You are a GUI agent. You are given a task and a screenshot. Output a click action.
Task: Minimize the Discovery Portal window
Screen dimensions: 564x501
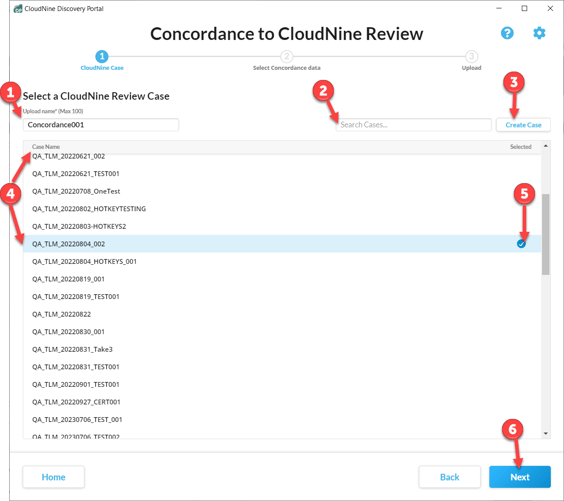coord(499,8)
